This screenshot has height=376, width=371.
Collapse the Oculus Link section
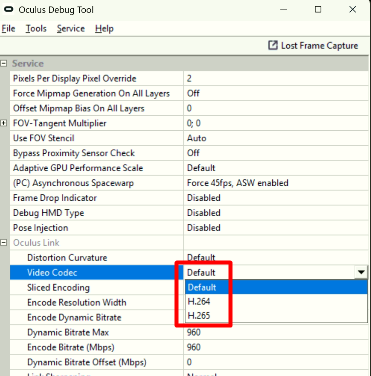pyautogui.click(x=4, y=242)
